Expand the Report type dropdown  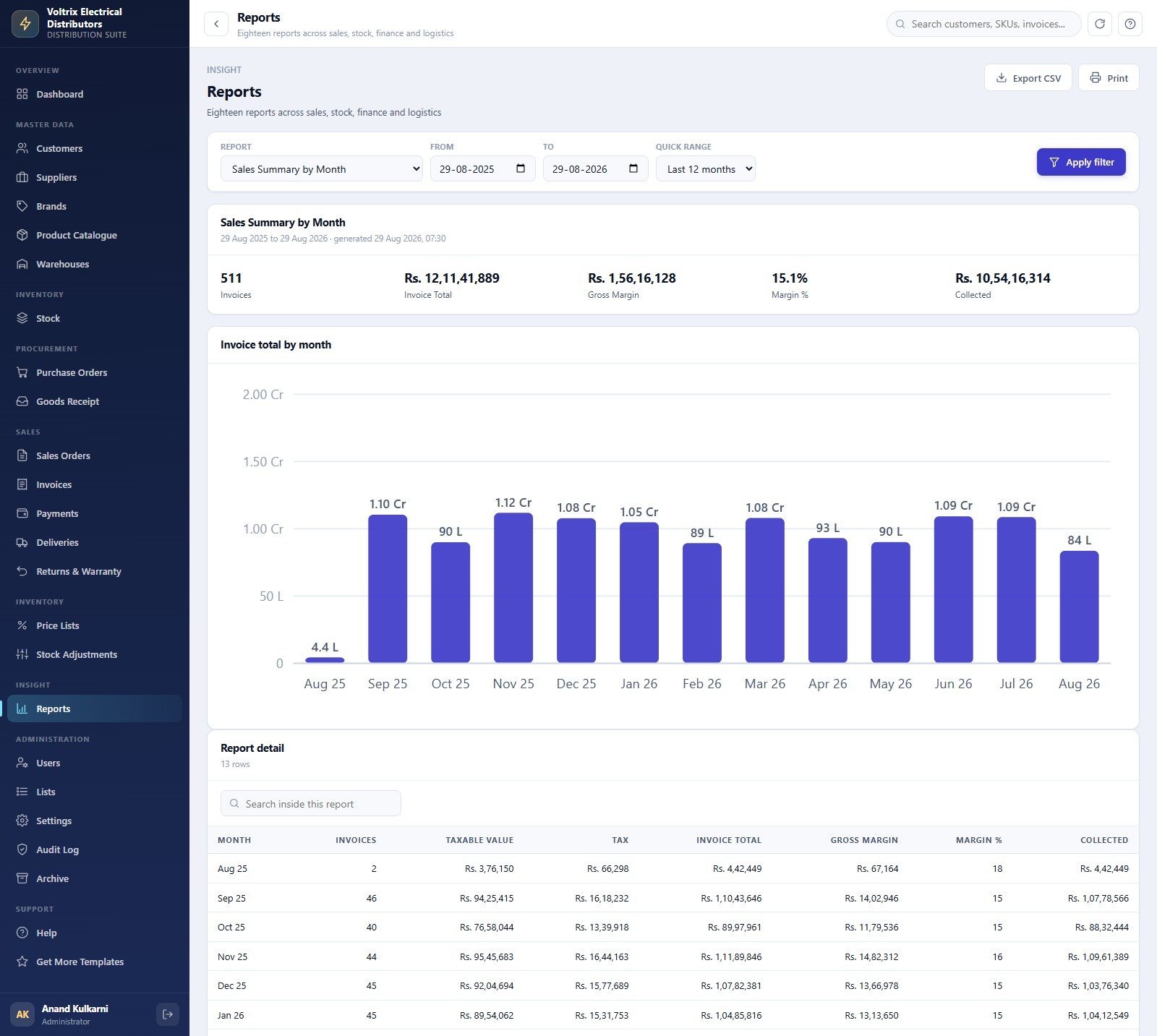(322, 169)
